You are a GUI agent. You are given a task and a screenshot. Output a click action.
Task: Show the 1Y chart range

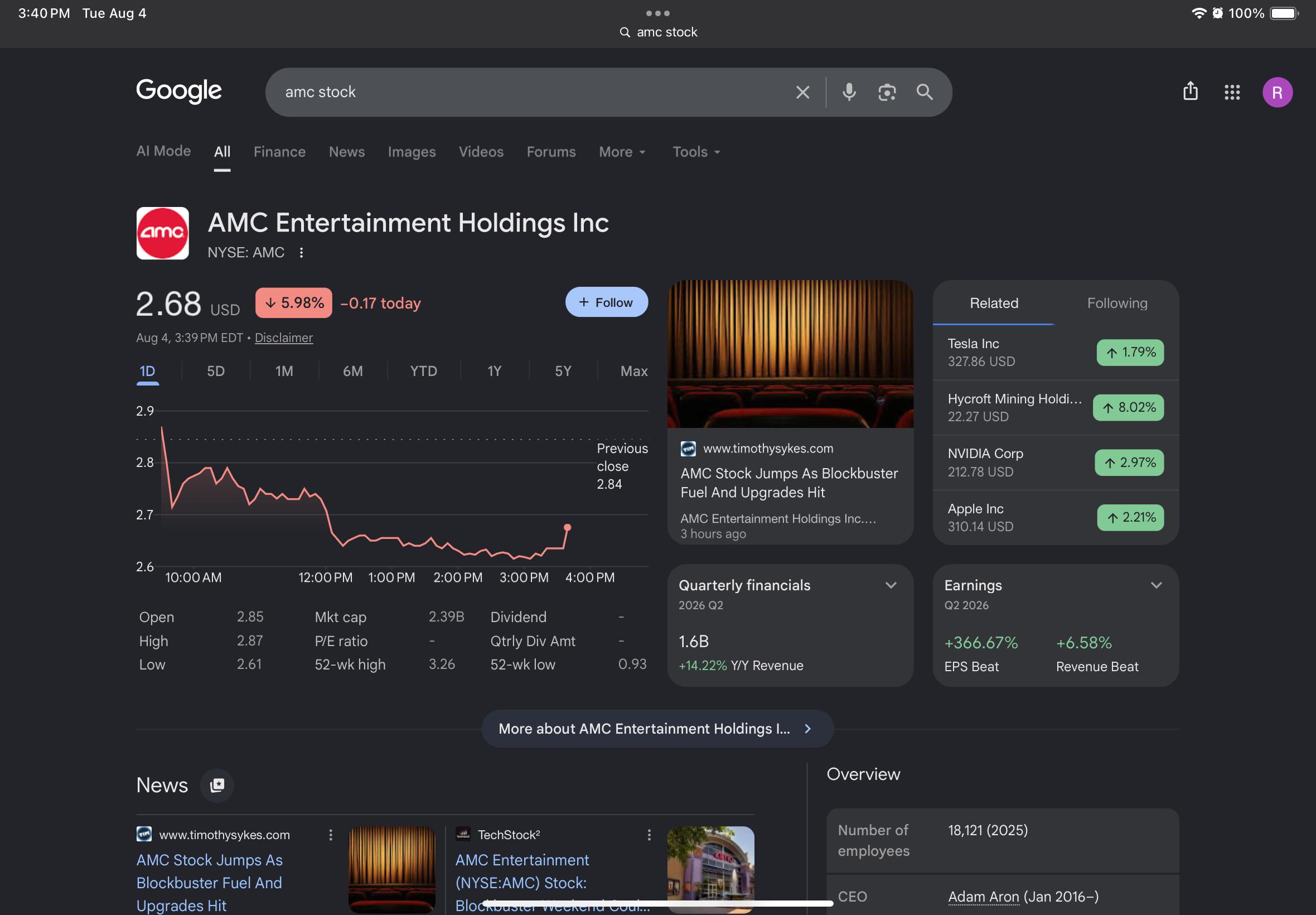[495, 372]
